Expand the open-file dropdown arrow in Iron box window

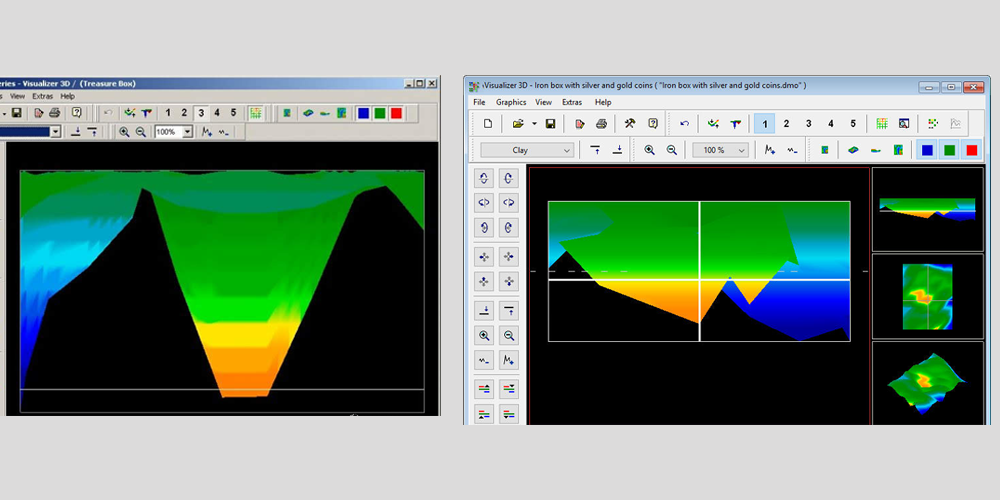(x=534, y=124)
